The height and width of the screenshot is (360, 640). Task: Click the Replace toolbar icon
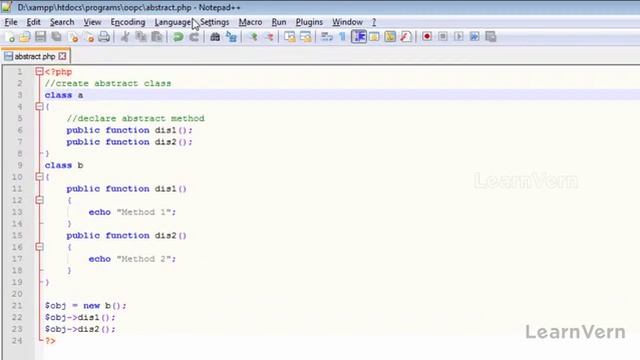click(231, 37)
